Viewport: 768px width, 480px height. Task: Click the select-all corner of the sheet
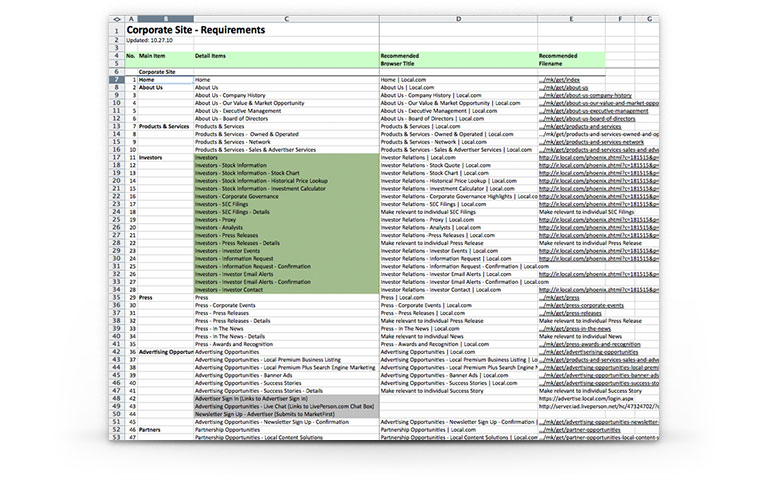[117, 19]
